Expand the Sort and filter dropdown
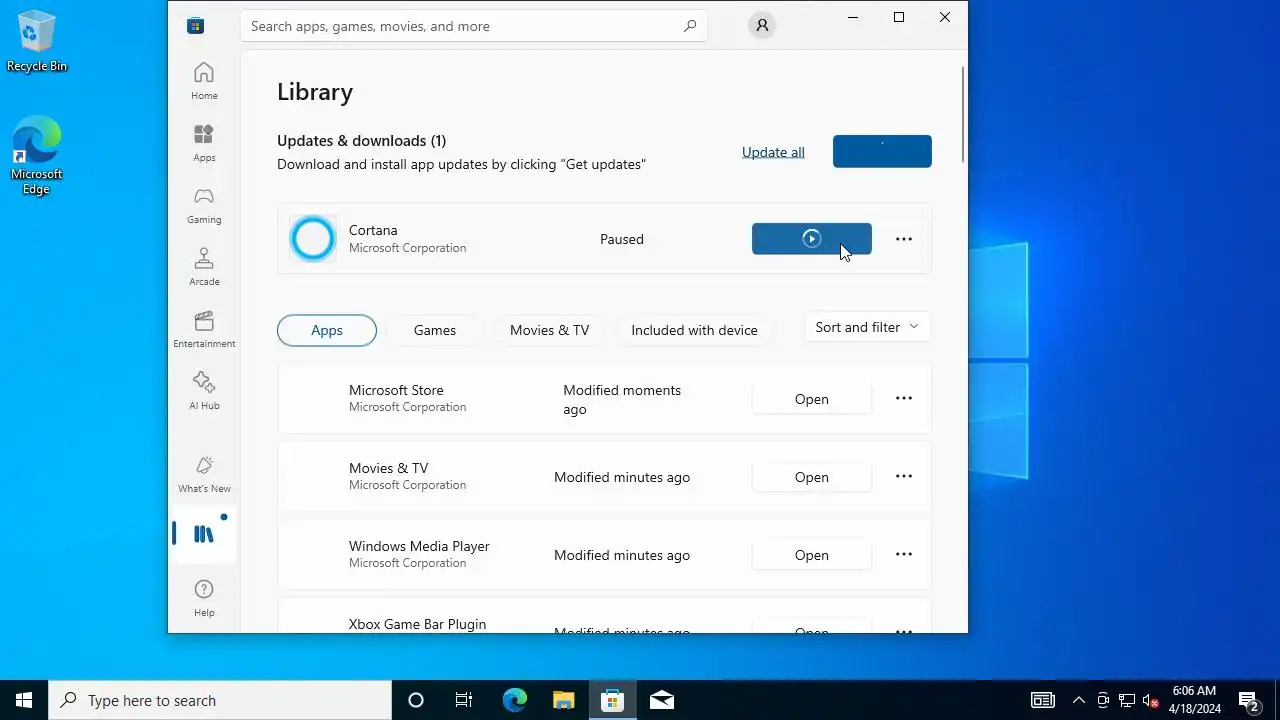 click(x=867, y=327)
